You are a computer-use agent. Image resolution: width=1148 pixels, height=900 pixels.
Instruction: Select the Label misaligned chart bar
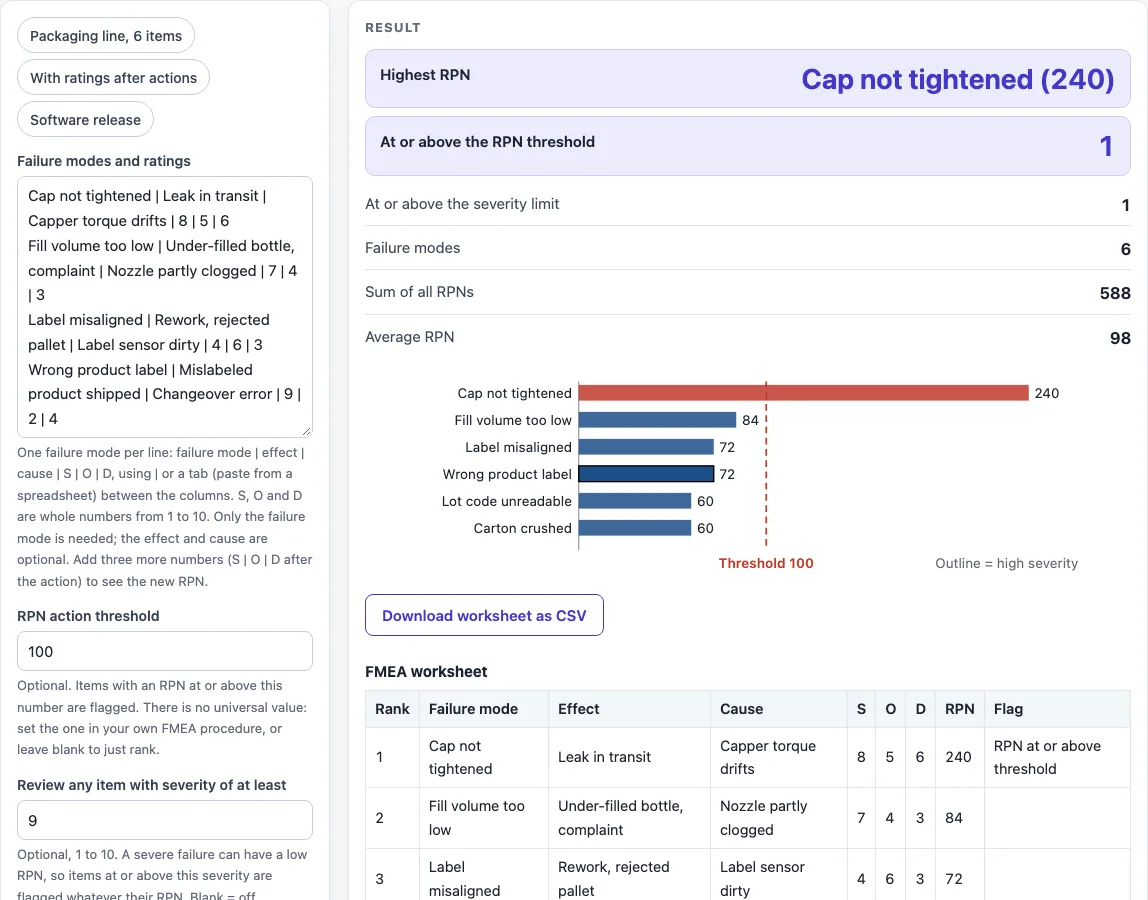click(646, 447)
